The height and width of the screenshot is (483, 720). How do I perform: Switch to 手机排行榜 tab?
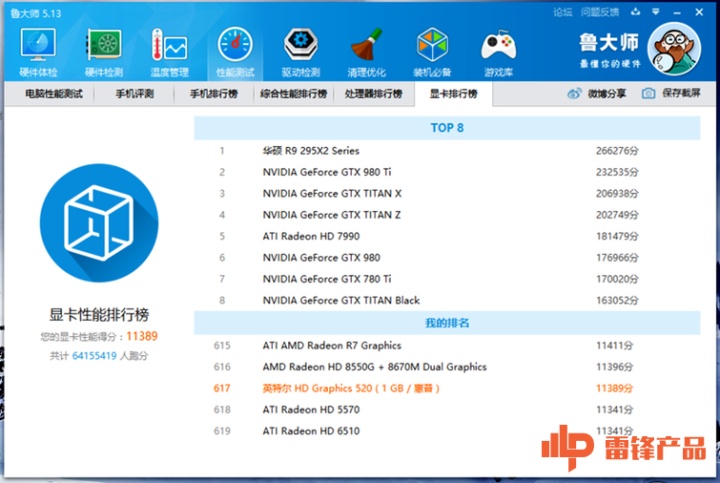pyautogui.click(x=214, y=94)
